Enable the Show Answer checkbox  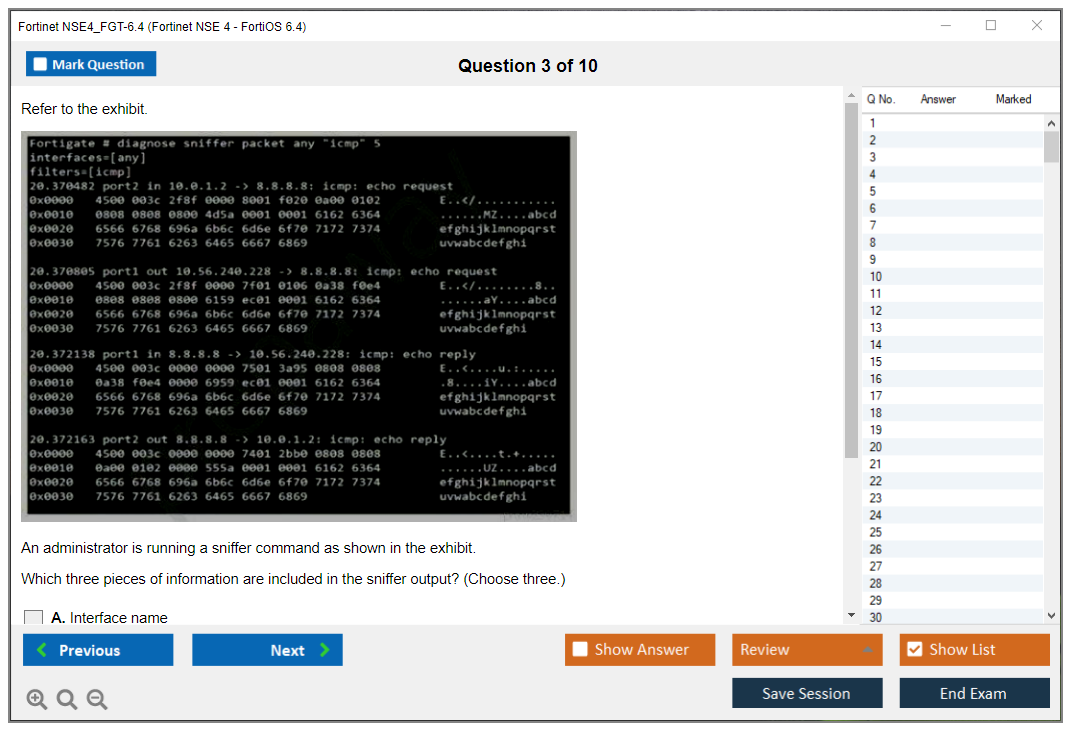tap(580, 650)
